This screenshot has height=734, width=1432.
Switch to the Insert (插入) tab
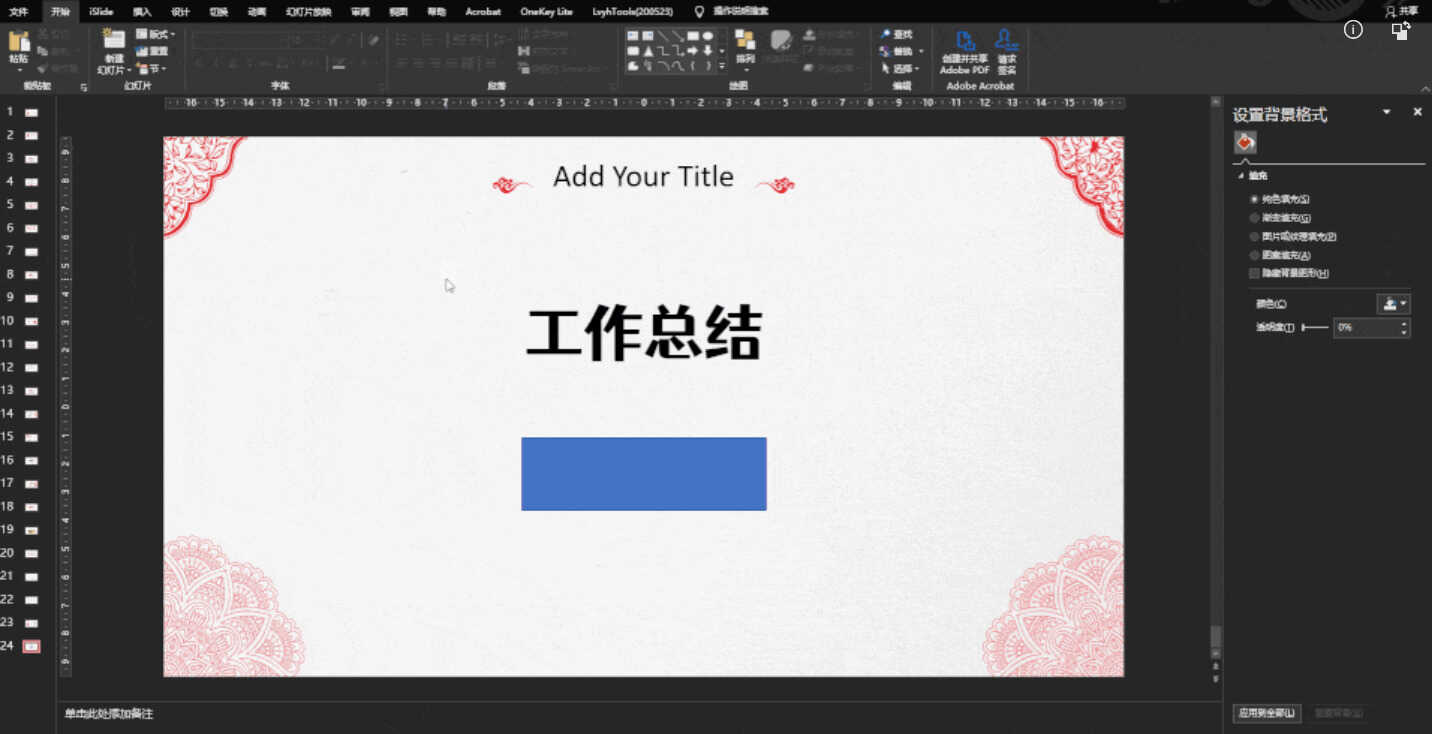click(x=142, y=11)
